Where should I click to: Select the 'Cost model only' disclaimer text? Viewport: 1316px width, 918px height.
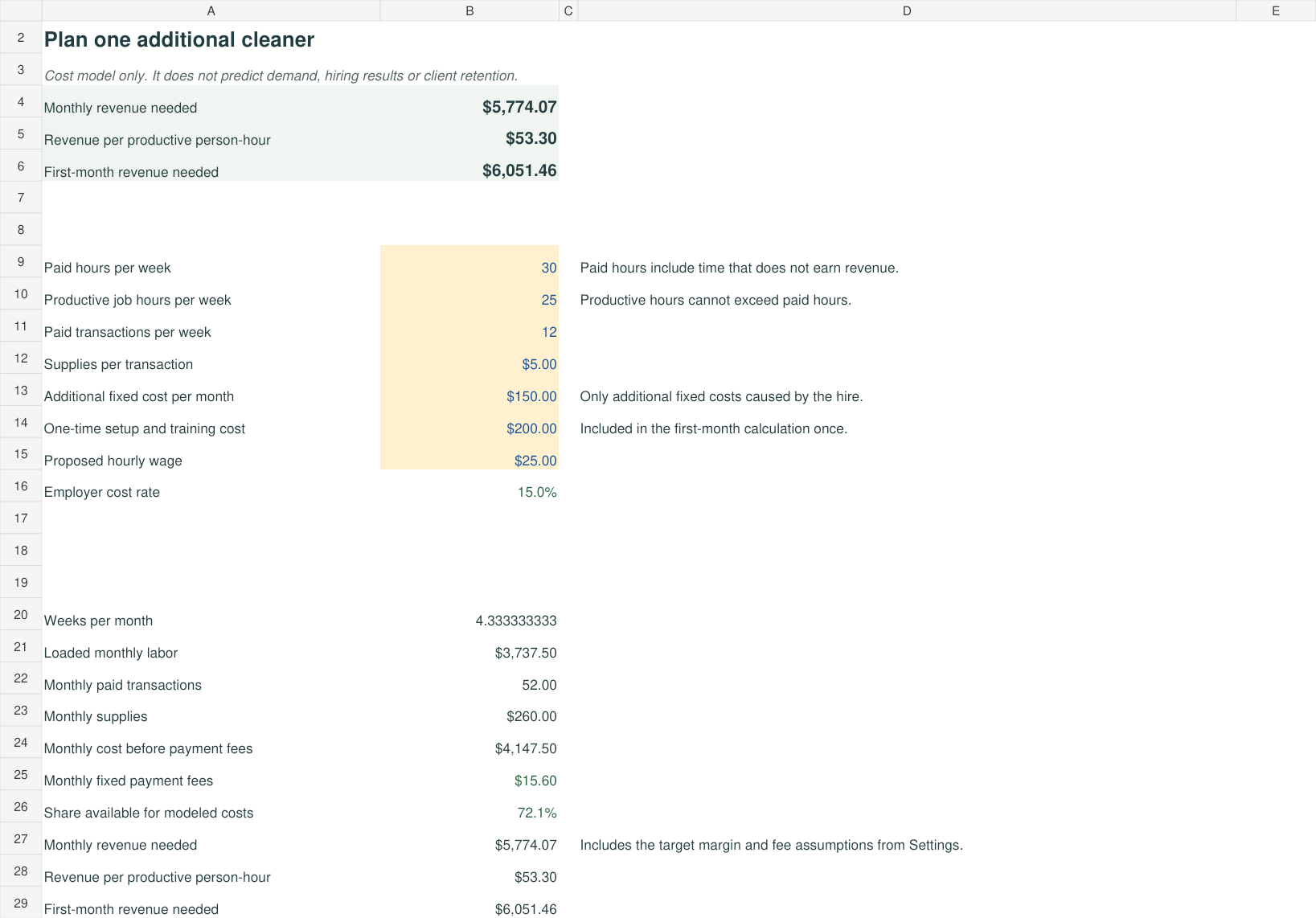point(281,76)
